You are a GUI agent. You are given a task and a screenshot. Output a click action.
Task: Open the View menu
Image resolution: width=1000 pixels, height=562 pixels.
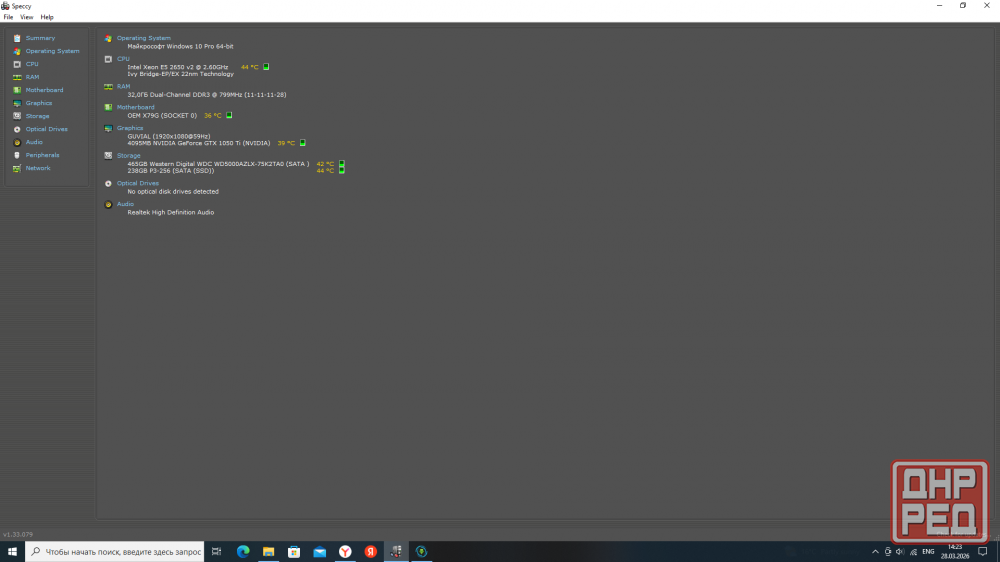point(27,17)
